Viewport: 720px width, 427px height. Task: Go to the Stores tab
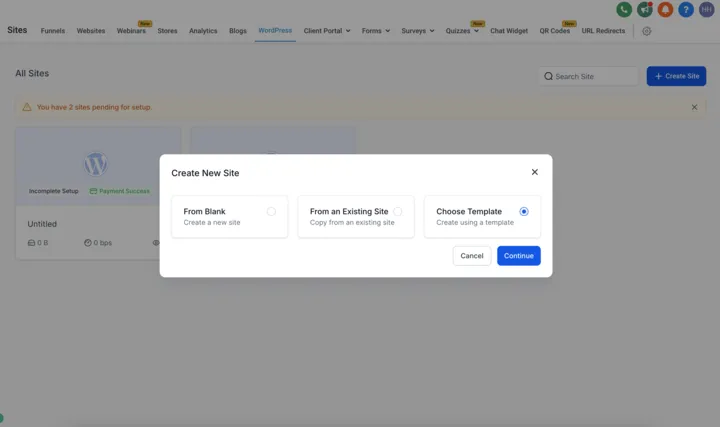pyautogui.click(x=167, y=31)
